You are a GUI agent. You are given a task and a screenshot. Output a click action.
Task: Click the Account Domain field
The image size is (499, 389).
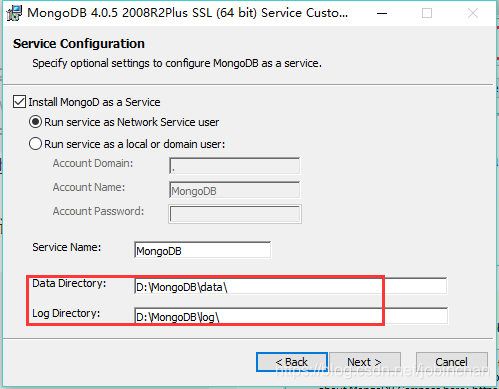coord(235,166)
